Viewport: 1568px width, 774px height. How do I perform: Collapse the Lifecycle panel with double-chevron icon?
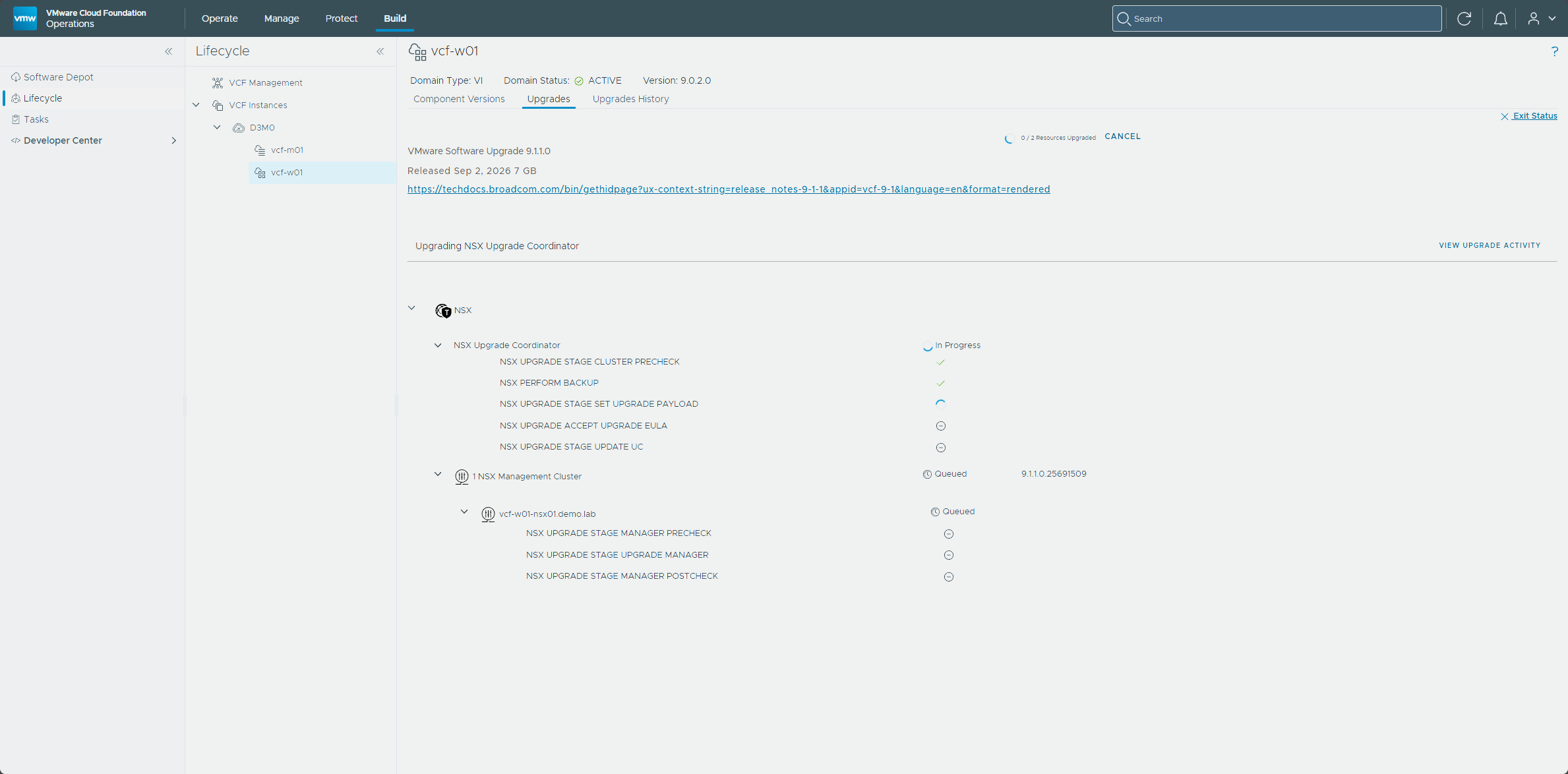click(x=380, y=51)
